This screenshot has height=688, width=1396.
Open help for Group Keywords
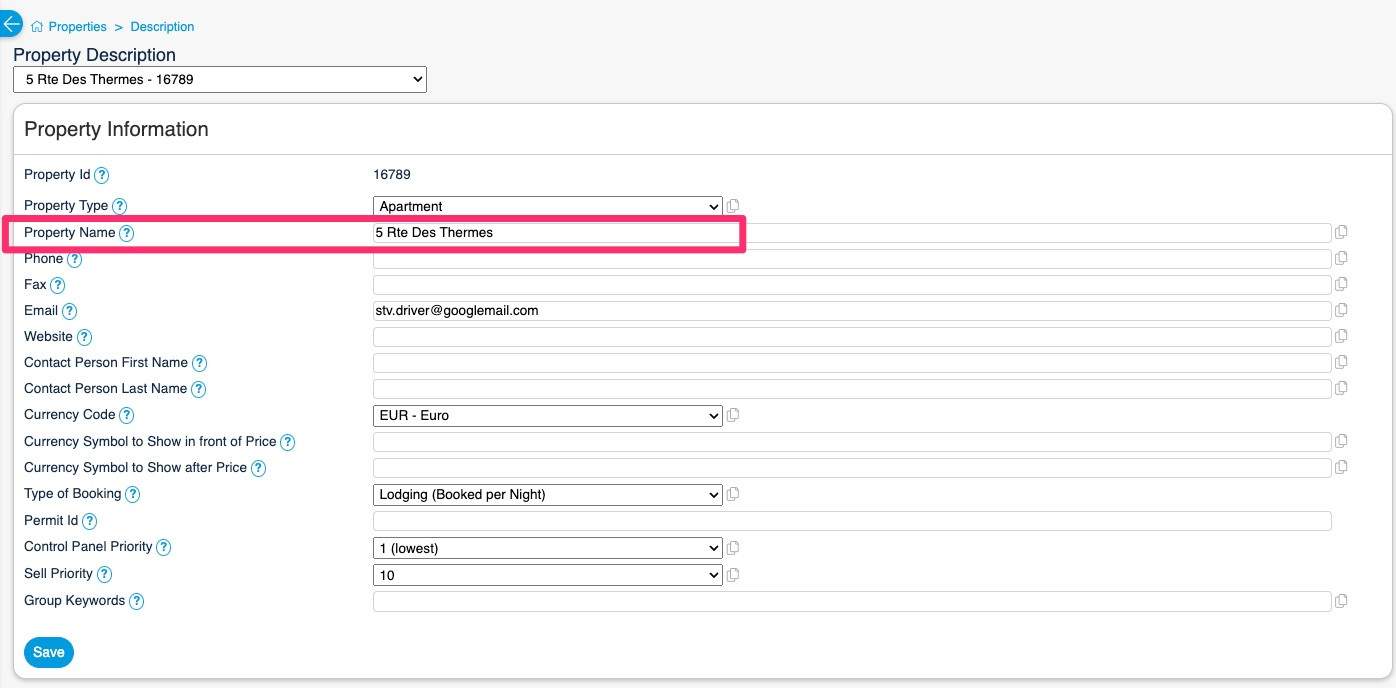tap(137, 602)
